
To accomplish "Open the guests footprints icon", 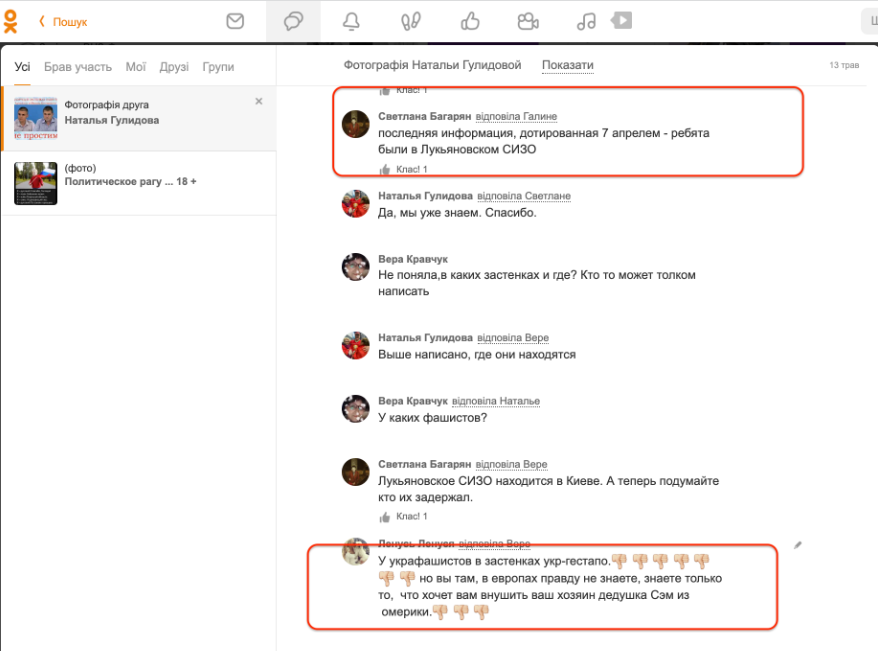I will 411,21.
